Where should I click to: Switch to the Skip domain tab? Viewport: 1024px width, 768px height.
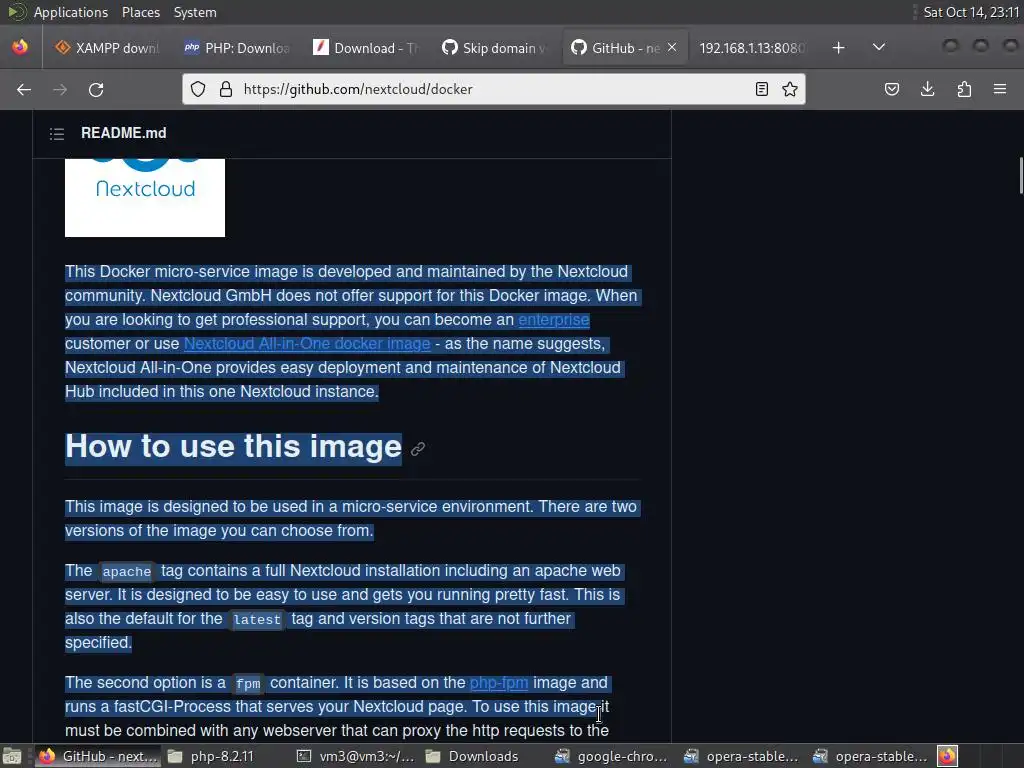coord(494,48)
